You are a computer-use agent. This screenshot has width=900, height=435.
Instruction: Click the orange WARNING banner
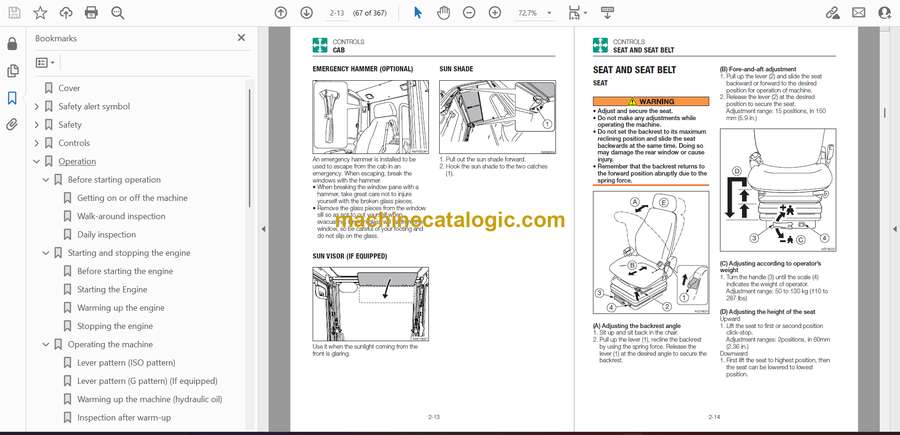(651, 102)
